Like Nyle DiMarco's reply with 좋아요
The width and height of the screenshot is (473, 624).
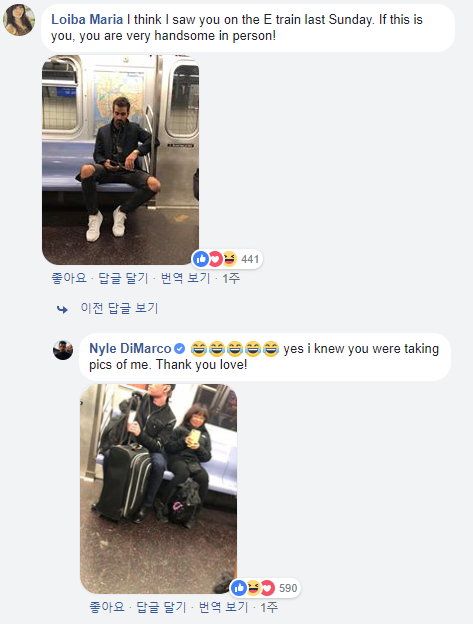coord(107,607)
